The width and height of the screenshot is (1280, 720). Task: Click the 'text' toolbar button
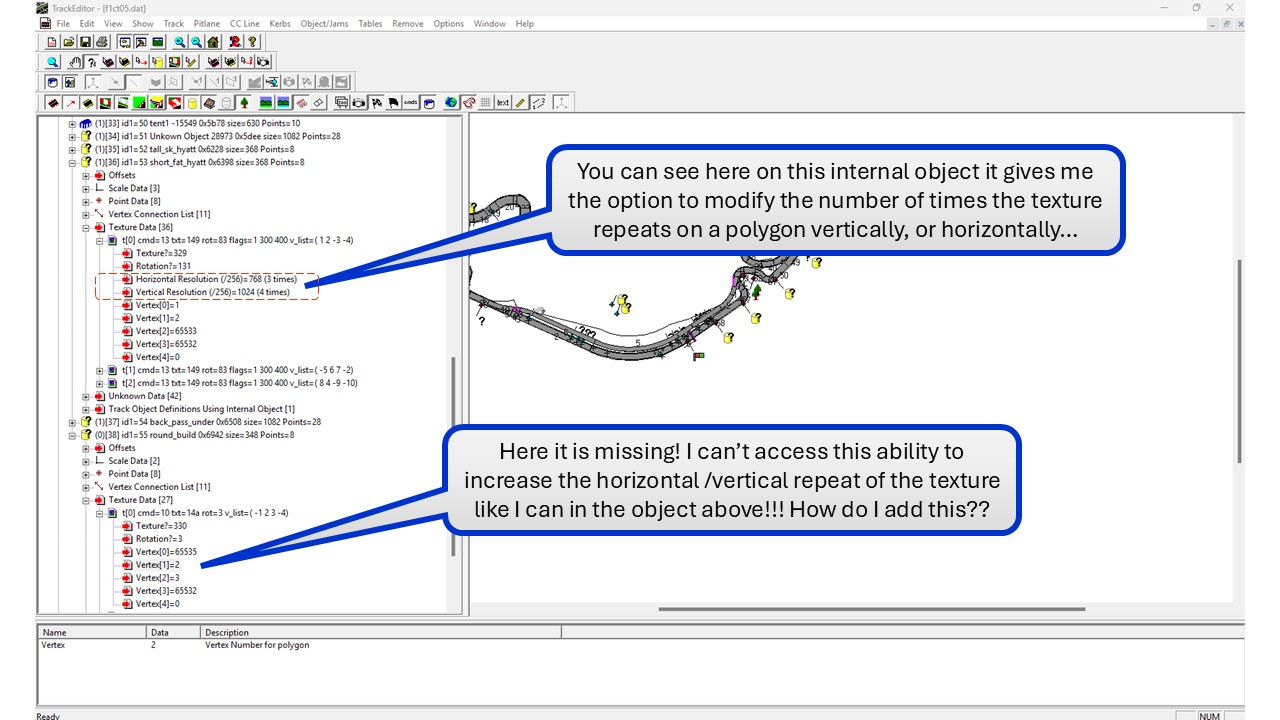(x=503, y=102)
